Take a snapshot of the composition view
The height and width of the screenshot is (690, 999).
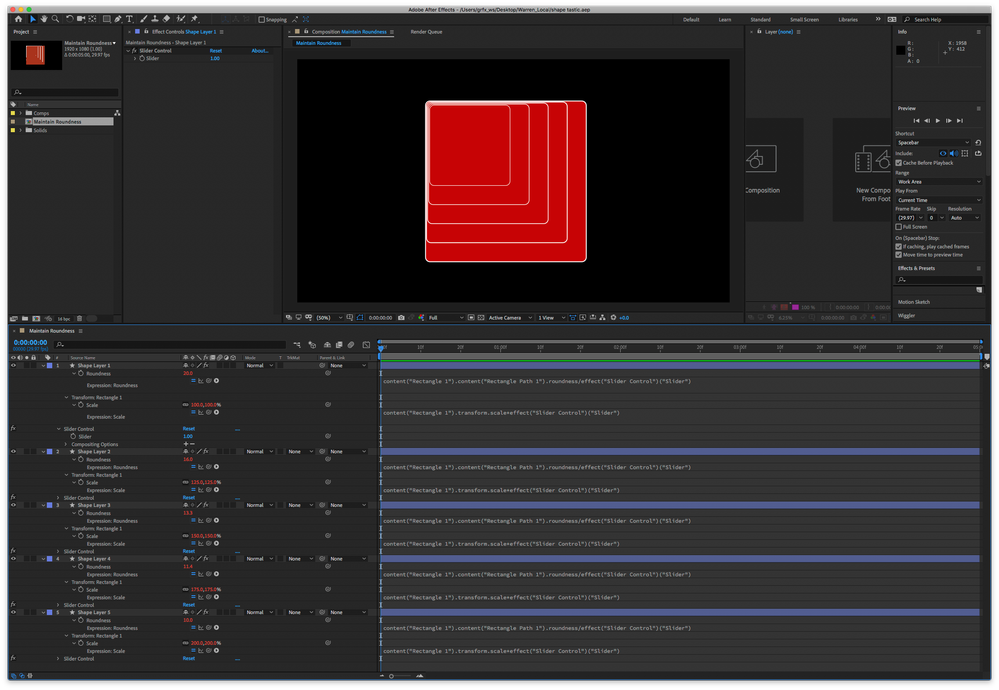(401, 317)
